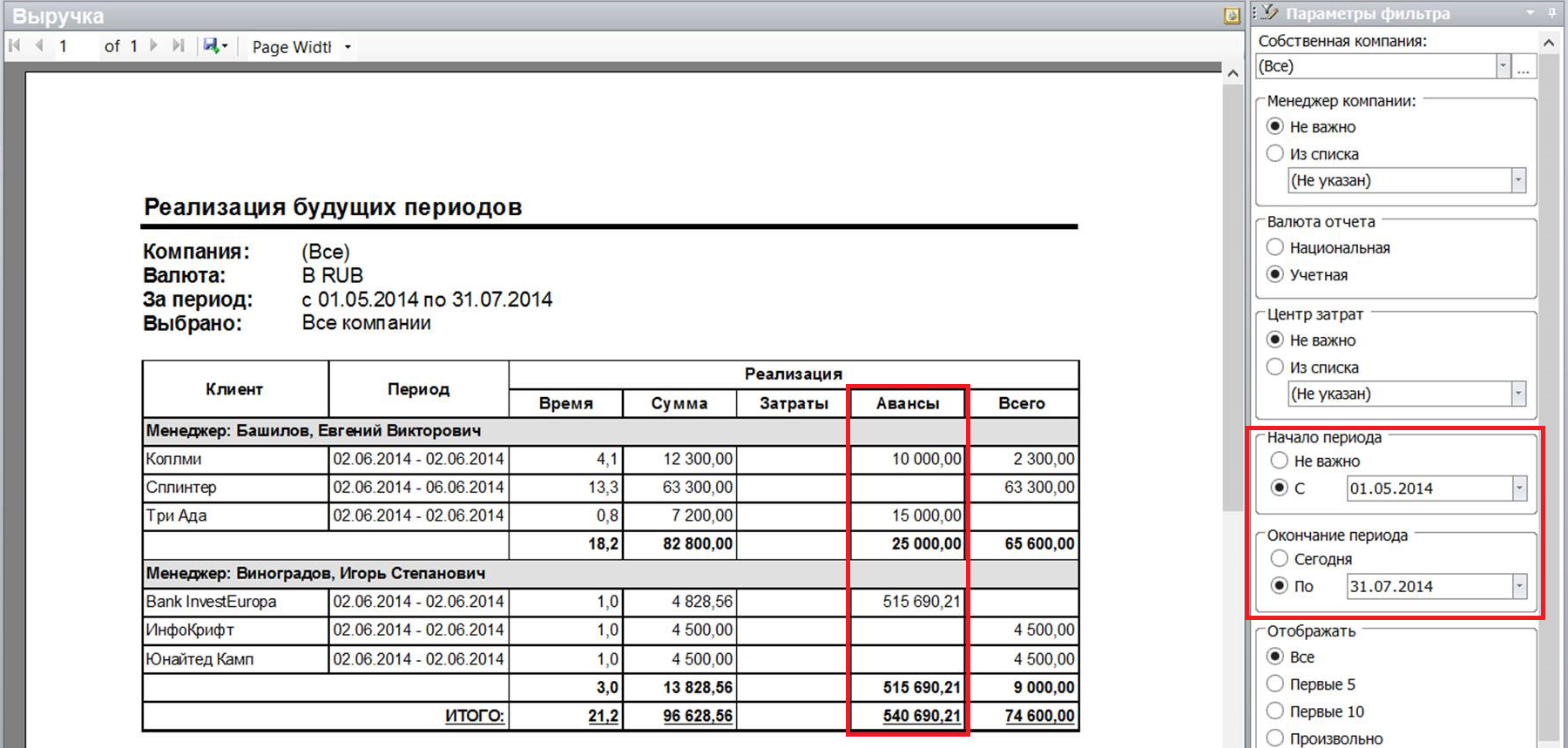Open the Собственная компания dropdown
The width and height of the screenshot is (1568, 748).
(x=1503, y=66)
